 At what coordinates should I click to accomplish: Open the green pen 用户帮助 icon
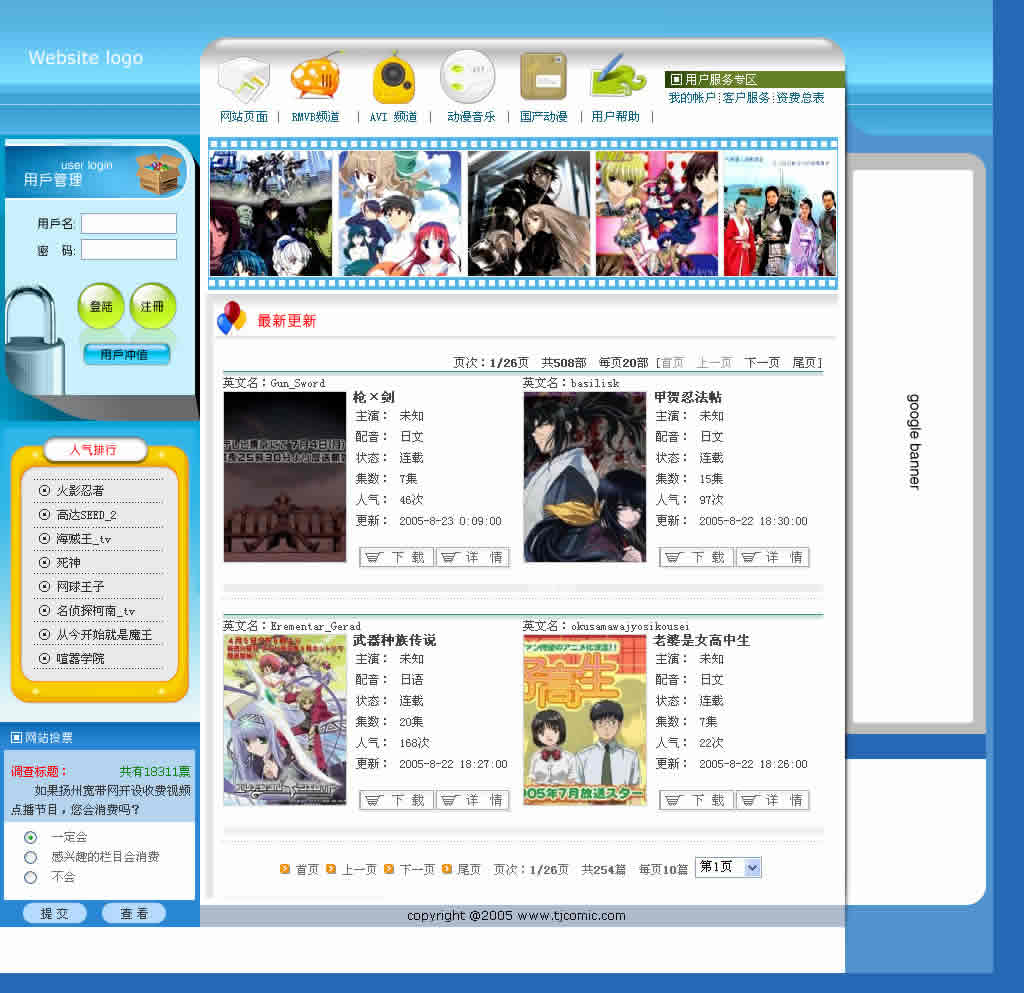(x=616, y=77)
